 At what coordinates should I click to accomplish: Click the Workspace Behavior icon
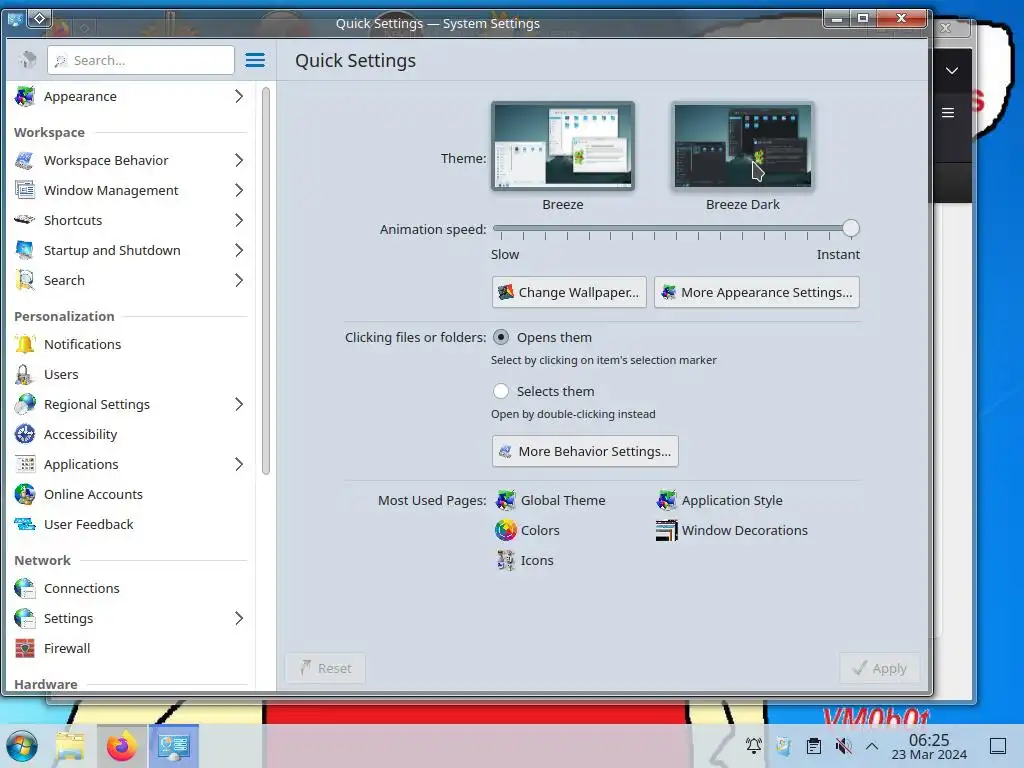click(25, 160)
